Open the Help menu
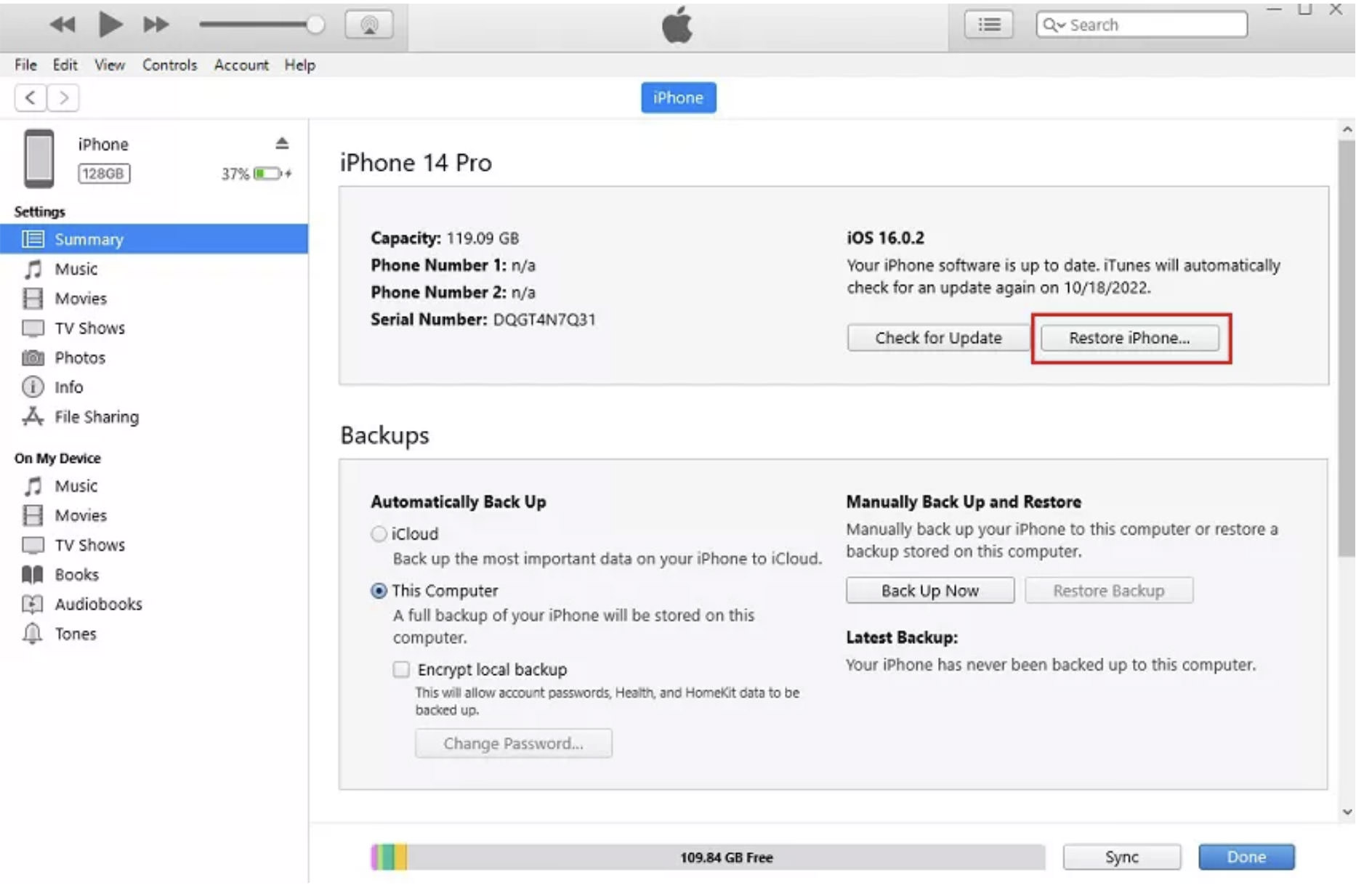 click(x=299, y=65)
